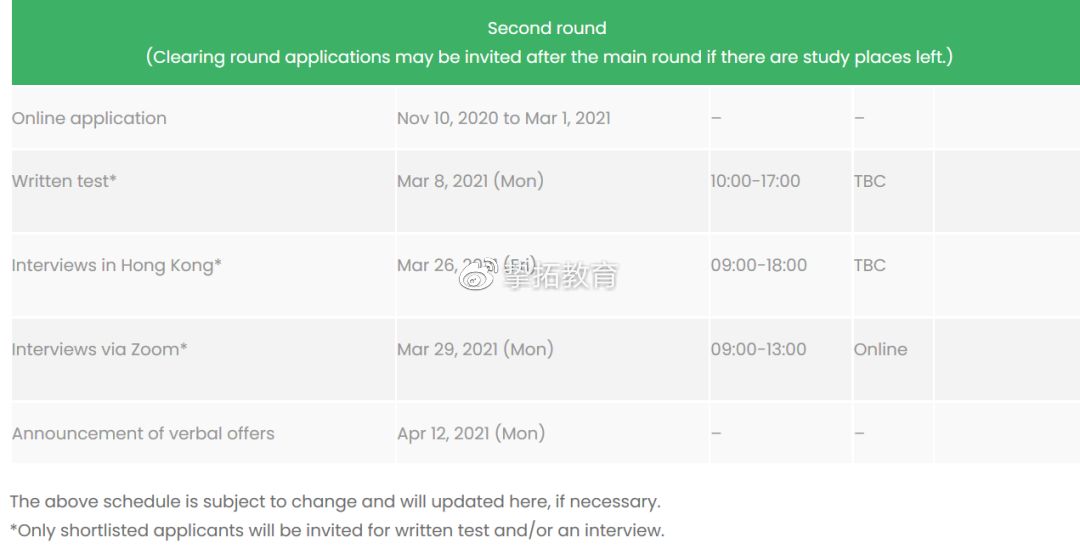The image size is (1080, 549).
Task: Click the "09:00-18:00" time cell
Action: (758, 265)
